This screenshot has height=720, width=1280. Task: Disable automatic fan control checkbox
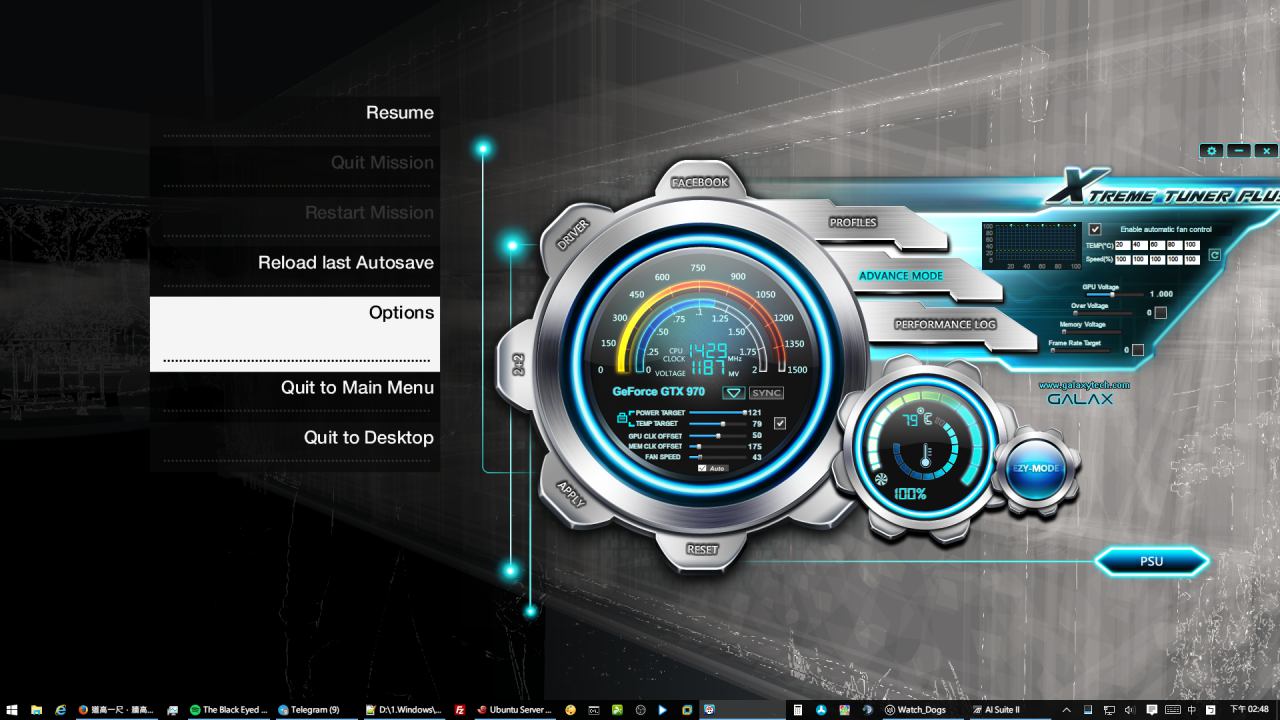[x=1095, y=229]
